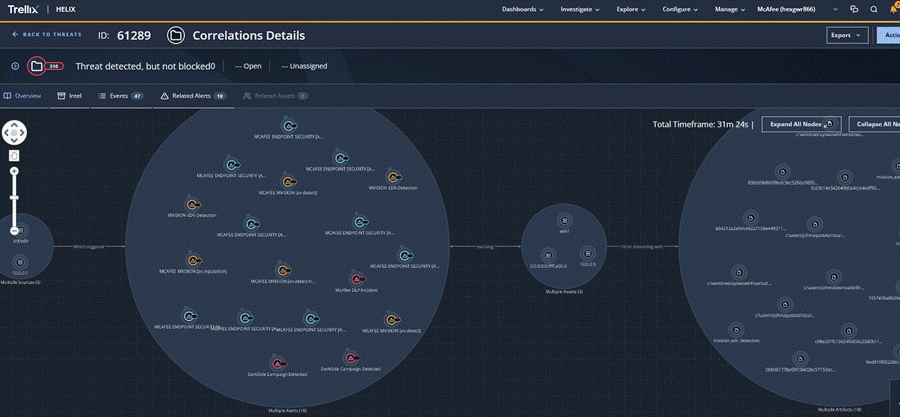Switch to the Overview tab
The height and width of the screenshot is (417, 900).
[x=22, y=96]
